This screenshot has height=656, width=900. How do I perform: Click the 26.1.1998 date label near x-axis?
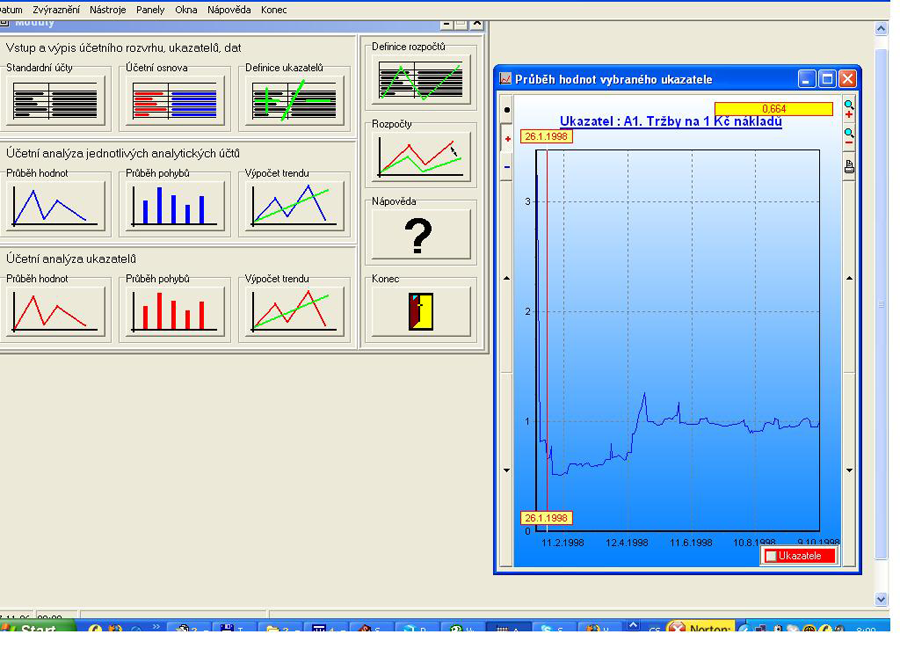click(x=546, y=518)
